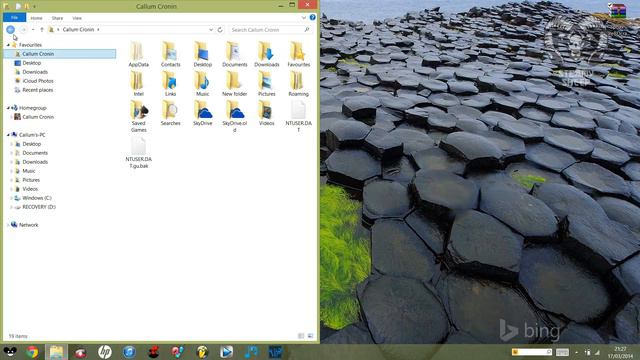This screenshot has height=360, width=640.
Task: Switch to the Home ribbon tab
Action: (36, 18)
